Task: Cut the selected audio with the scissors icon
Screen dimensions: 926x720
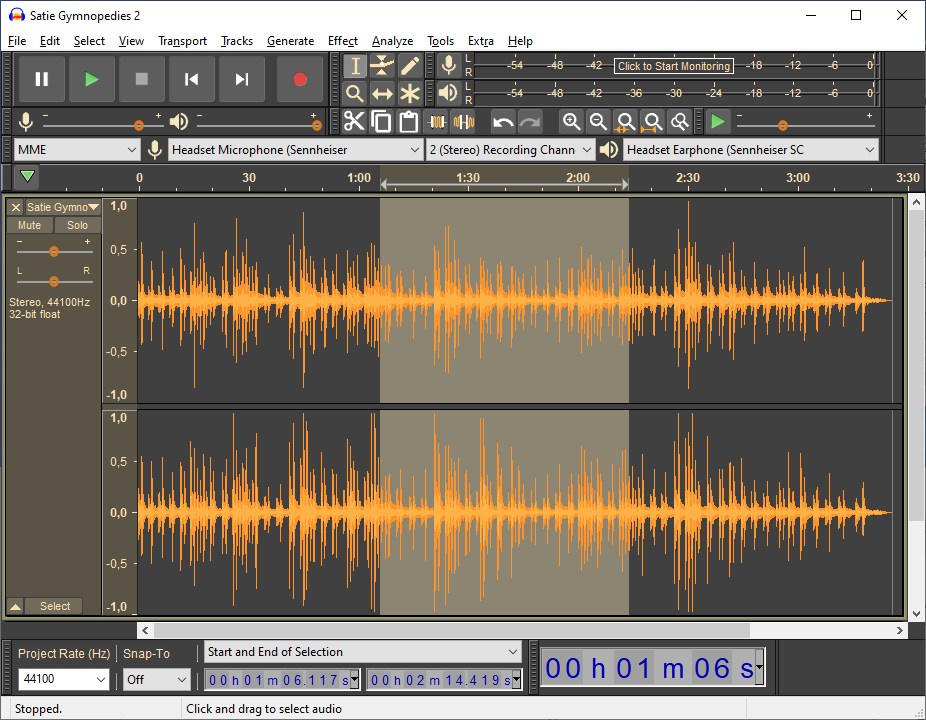Action: pyautogui.click(x=354, y=121)
